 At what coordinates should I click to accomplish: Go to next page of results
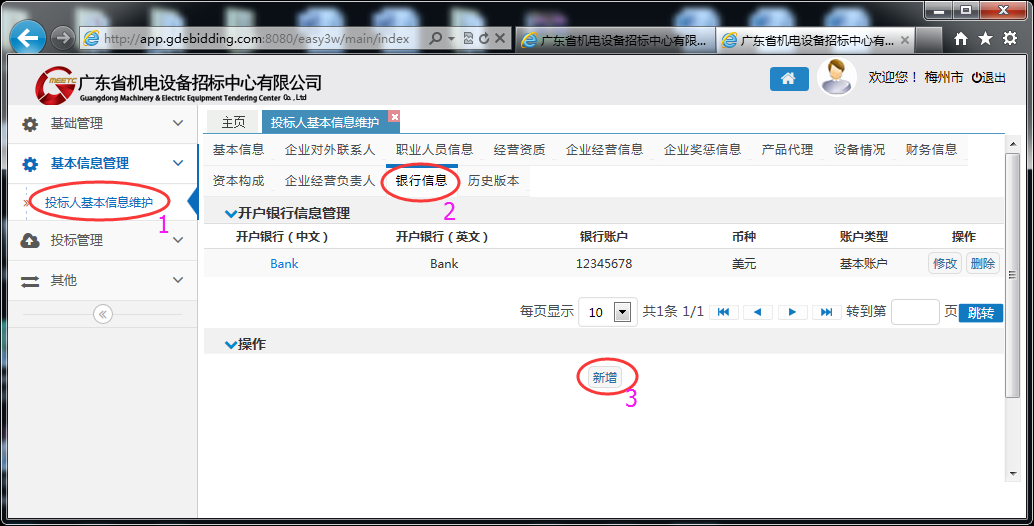(793, 312)
